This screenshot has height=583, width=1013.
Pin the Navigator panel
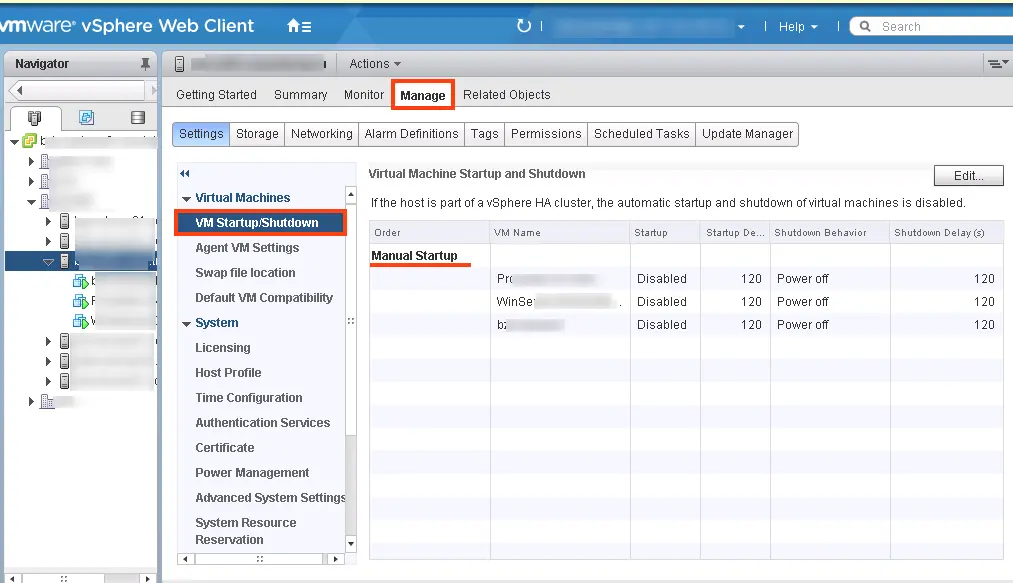[145, 63]
